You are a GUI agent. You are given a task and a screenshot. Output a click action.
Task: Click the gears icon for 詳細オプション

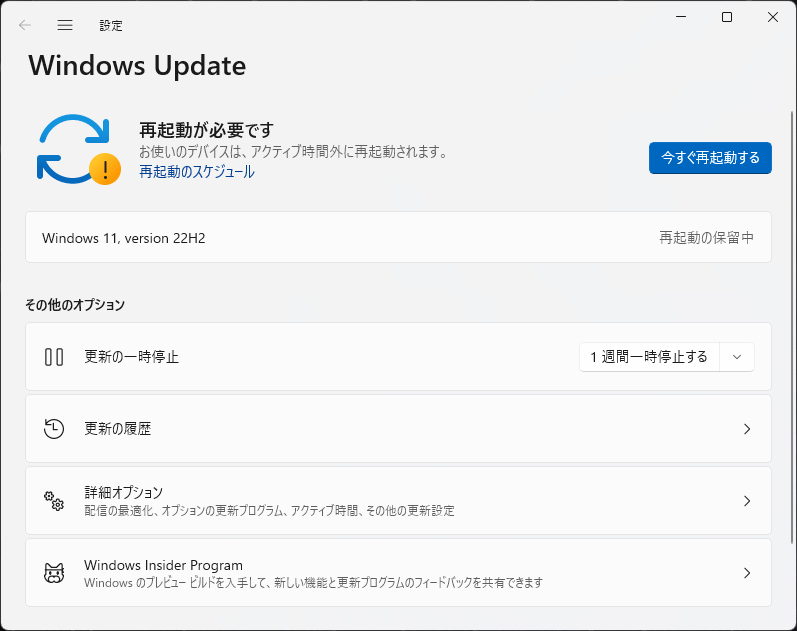[54, 501]
